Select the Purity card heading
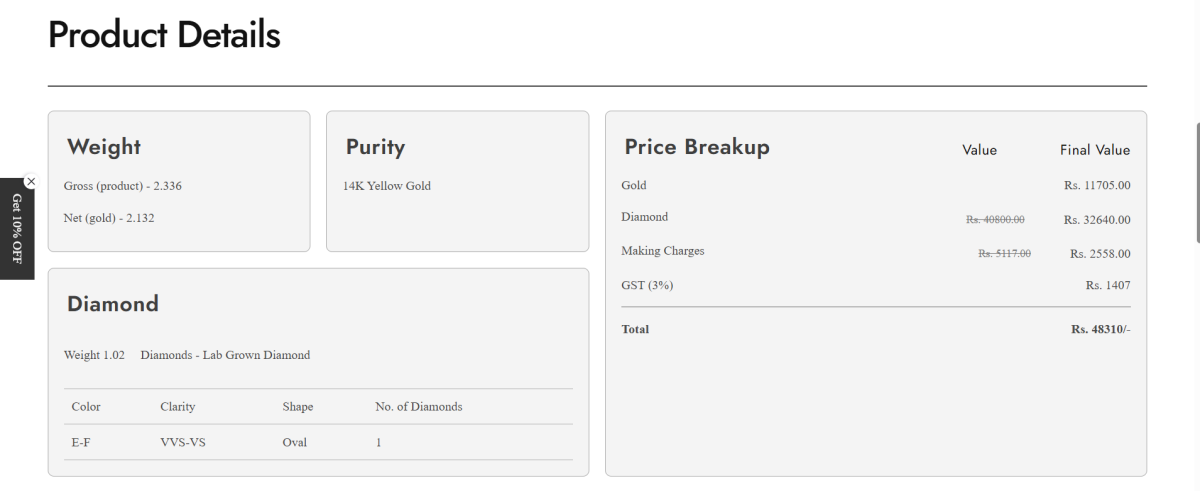Viewport: 1200px width, 491px height. (x=375, y=147)
